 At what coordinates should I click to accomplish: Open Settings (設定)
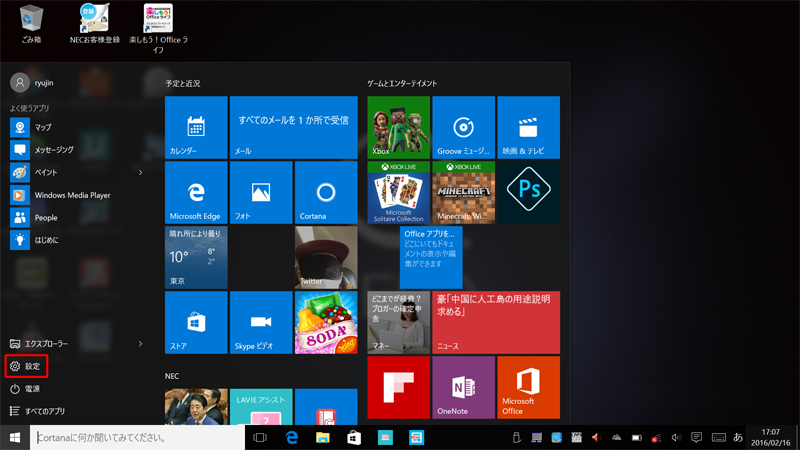(27, 366)
